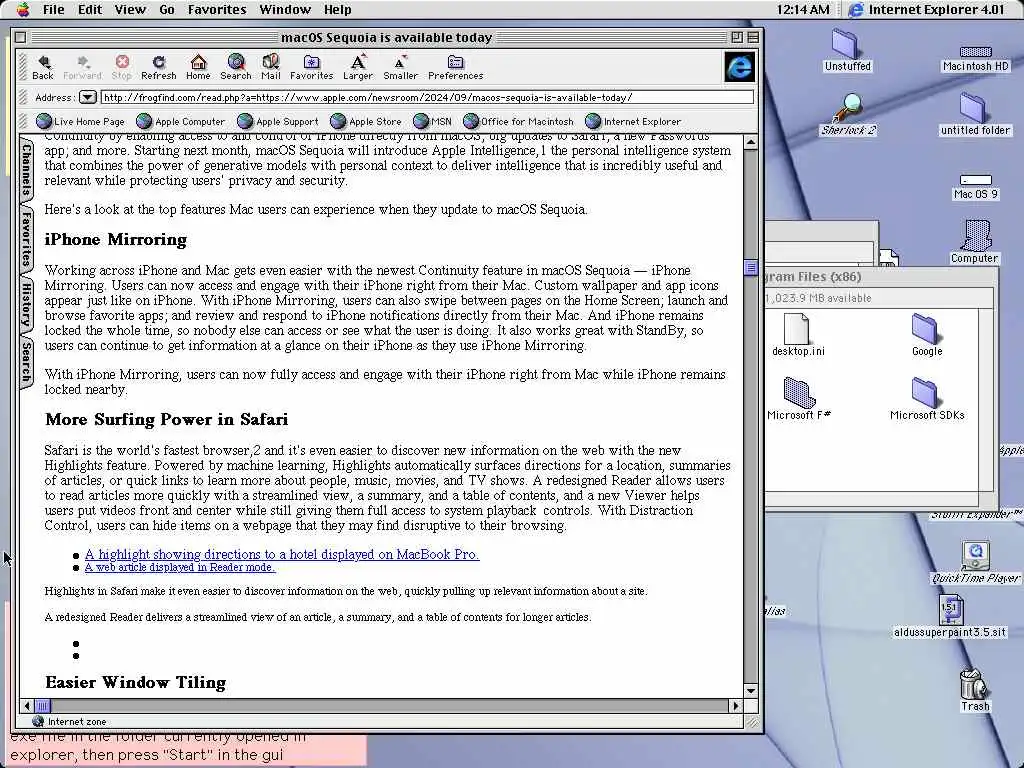Open Live Home Page favorites-bar link
The width and height of the screenshot is (1024, 768).
(x=80, y=121)
